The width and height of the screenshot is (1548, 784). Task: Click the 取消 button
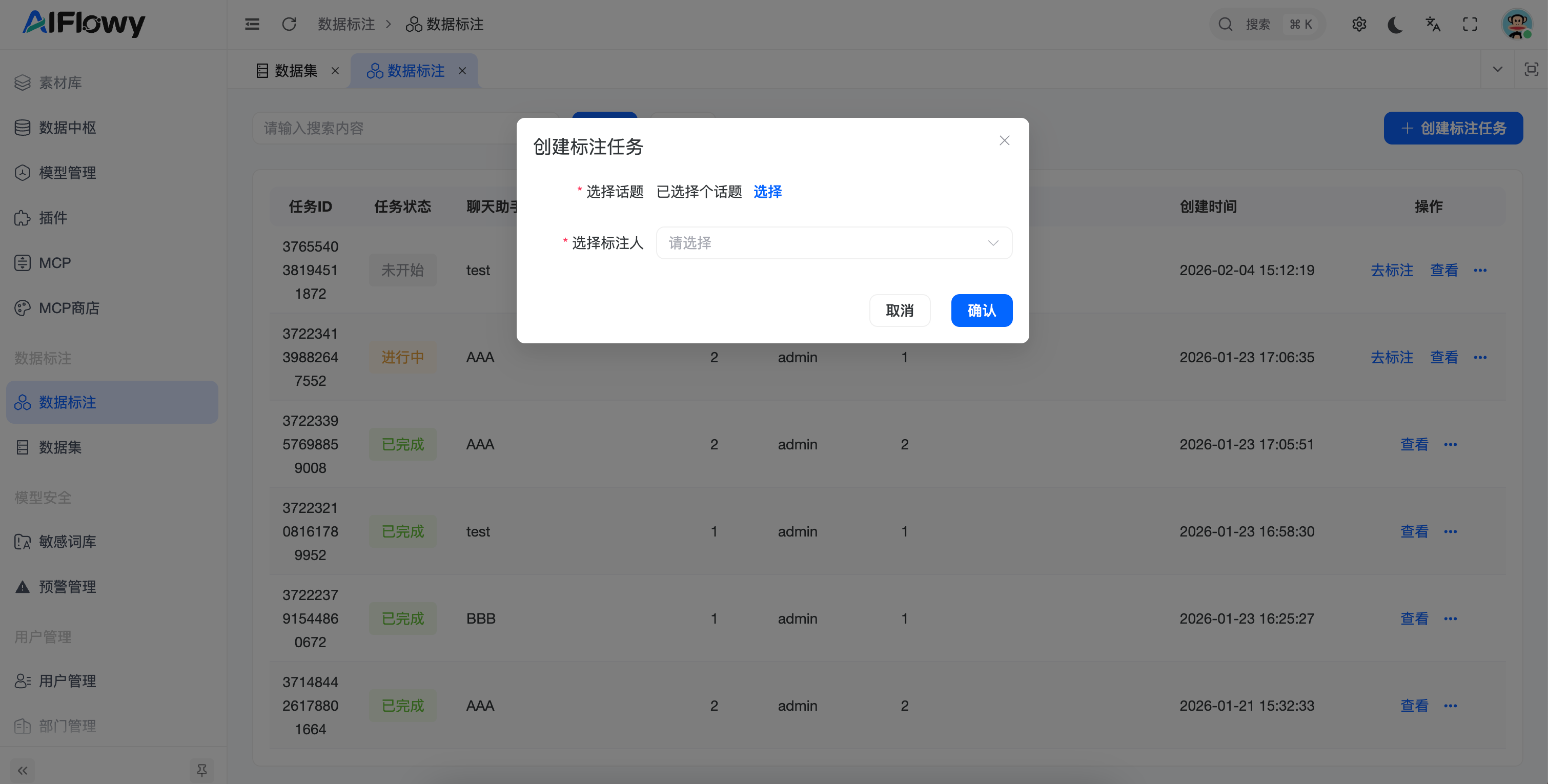pyautogui.click(x=900, y=311)
